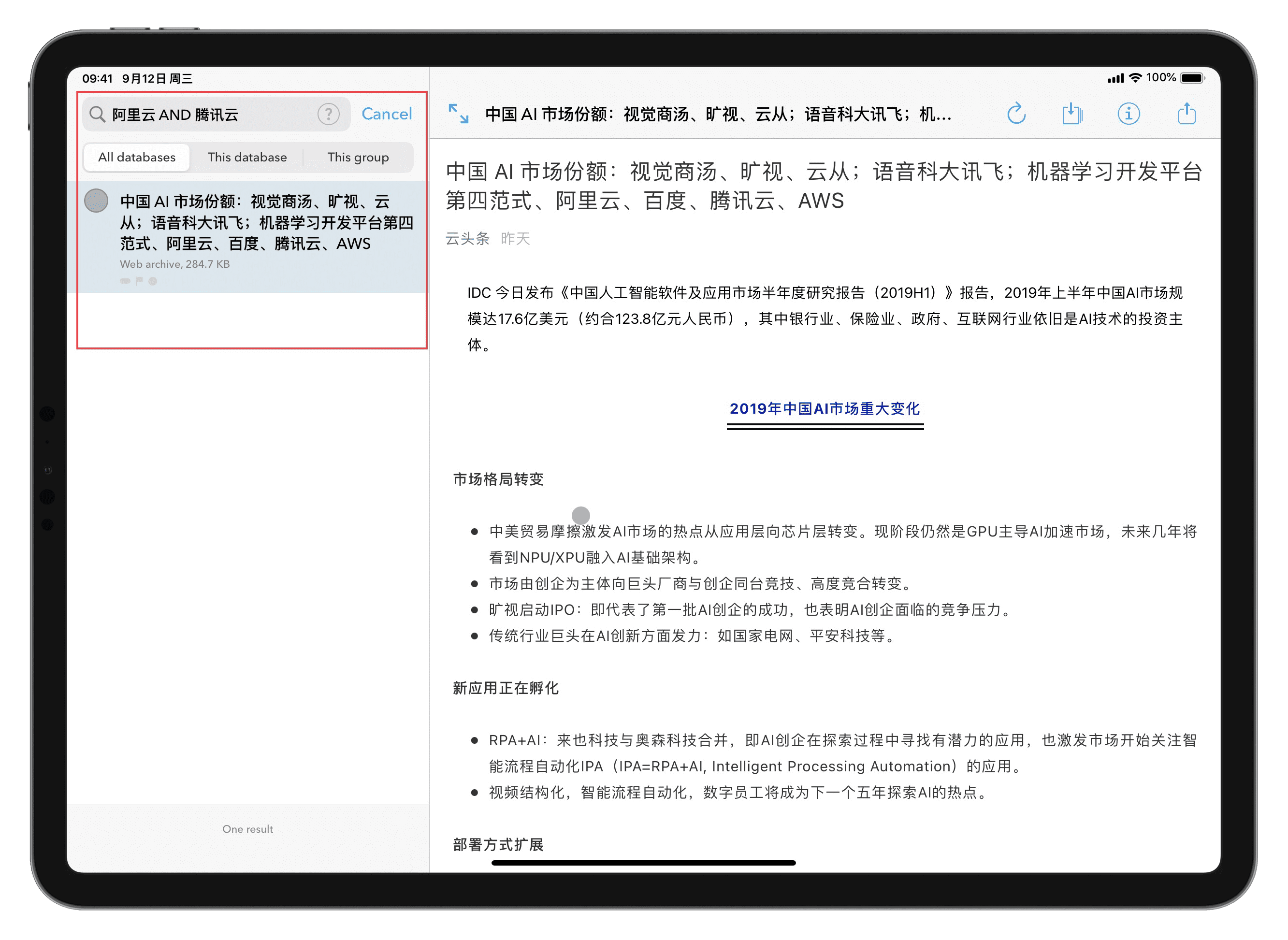The height and width of the screenshot is (940, 1288).
Task: Click the 09:41 clock in status bar
Action: point(97,78)
